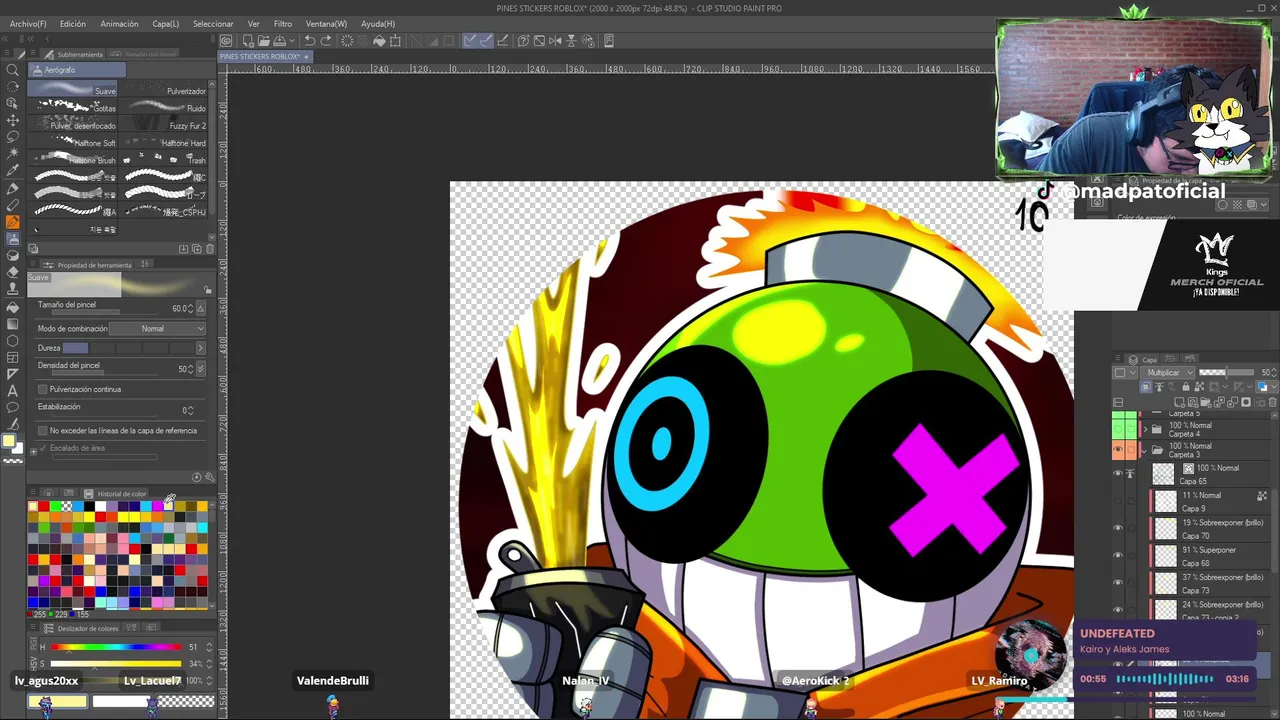Select the Fill bucket tool
The width and height of the screenshot is (1280, 720).
[x=13, y=307]
